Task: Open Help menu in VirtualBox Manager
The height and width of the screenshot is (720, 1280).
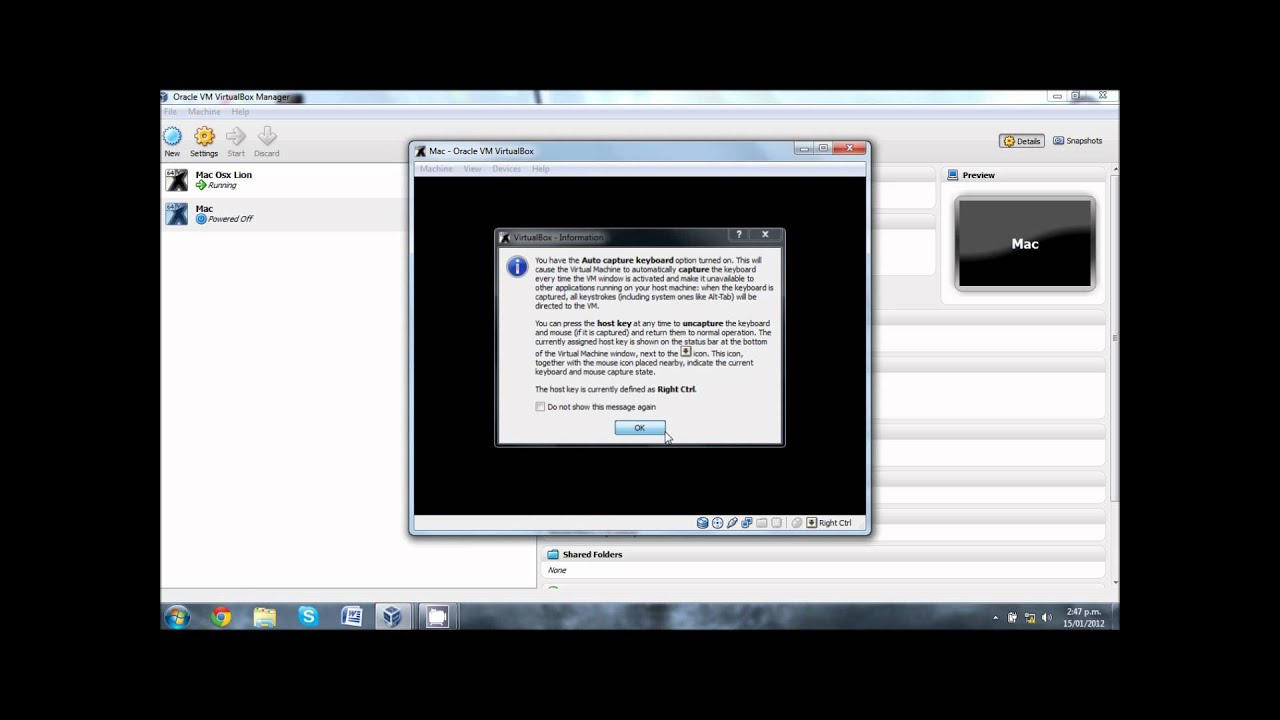Action: (240, 112)
